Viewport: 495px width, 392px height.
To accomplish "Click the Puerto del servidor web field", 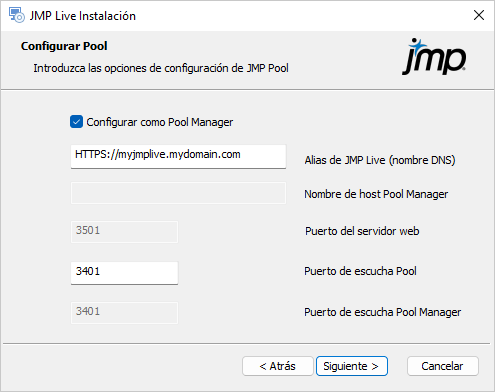I will pos(124,232).
